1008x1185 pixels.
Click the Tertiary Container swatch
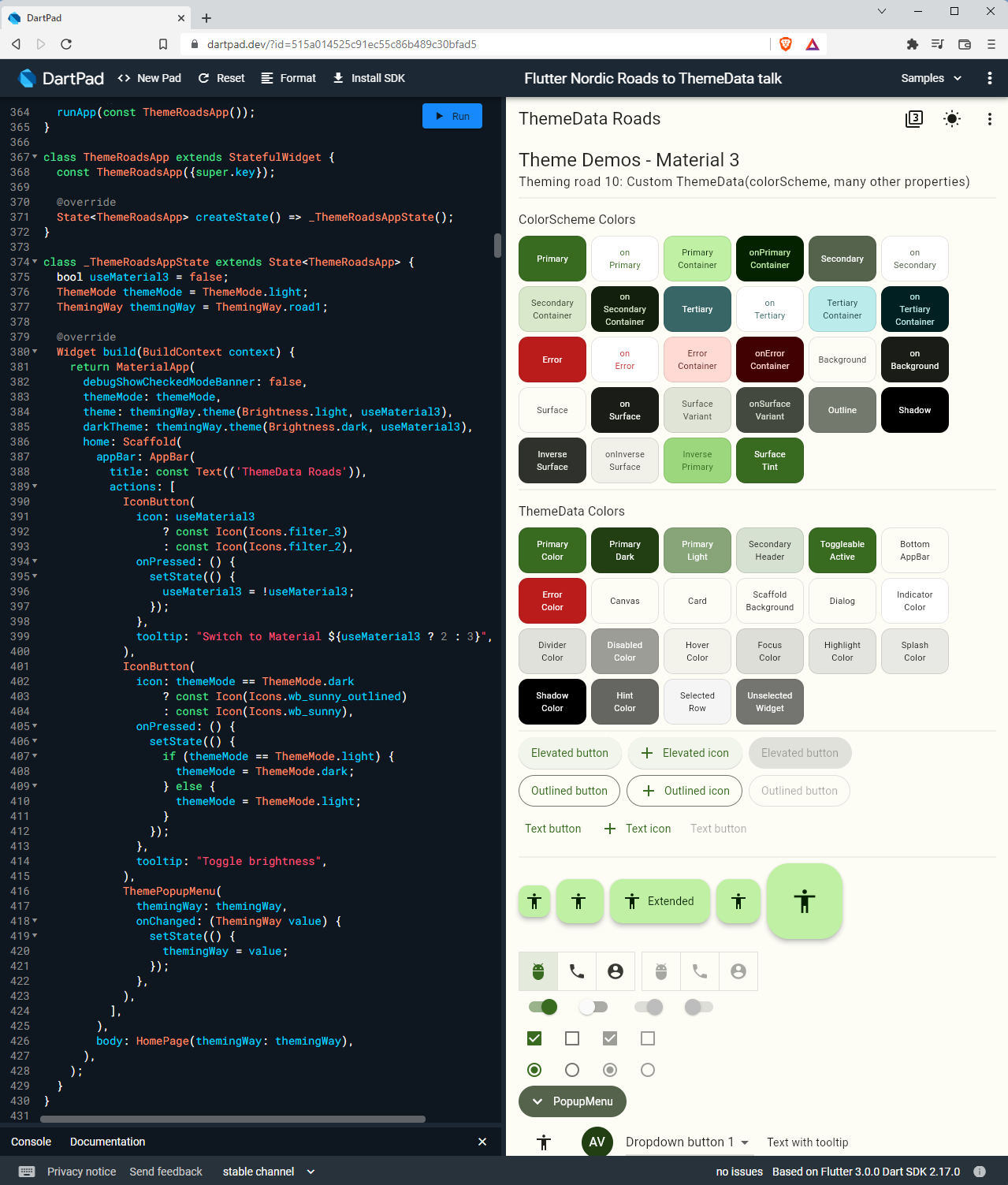(x=842, y=309)
